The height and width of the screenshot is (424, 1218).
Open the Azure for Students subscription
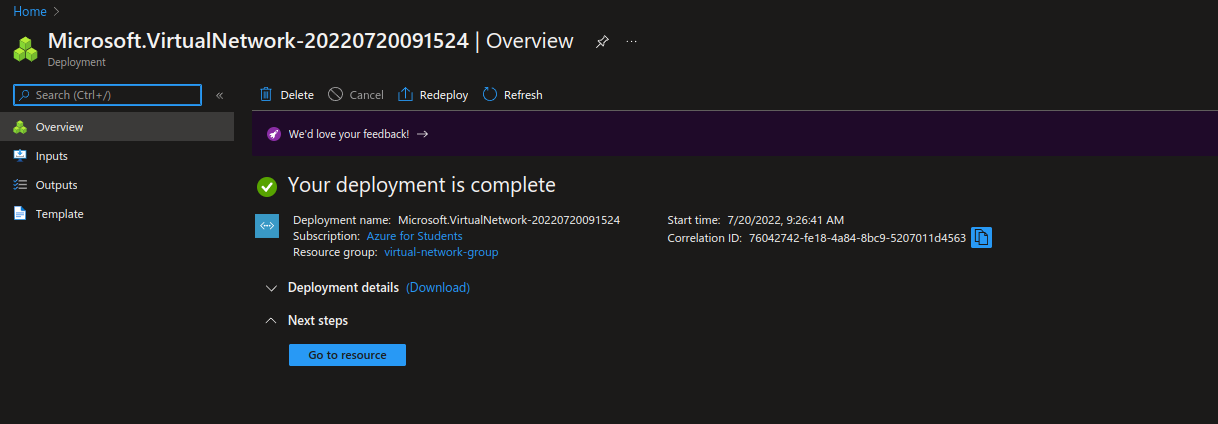414,236
